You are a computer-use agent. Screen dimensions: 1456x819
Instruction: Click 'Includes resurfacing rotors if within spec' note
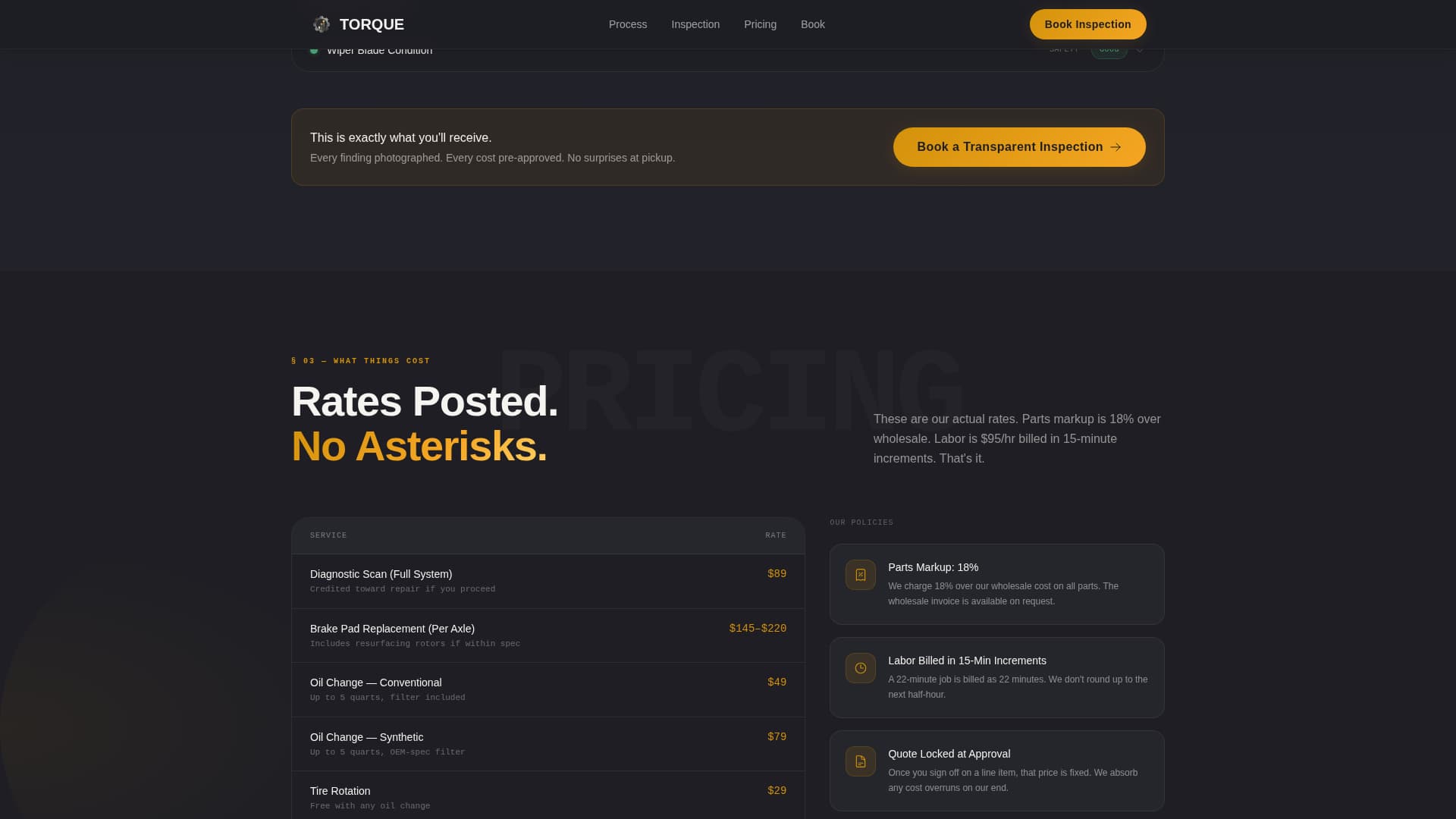pos(415,644)
